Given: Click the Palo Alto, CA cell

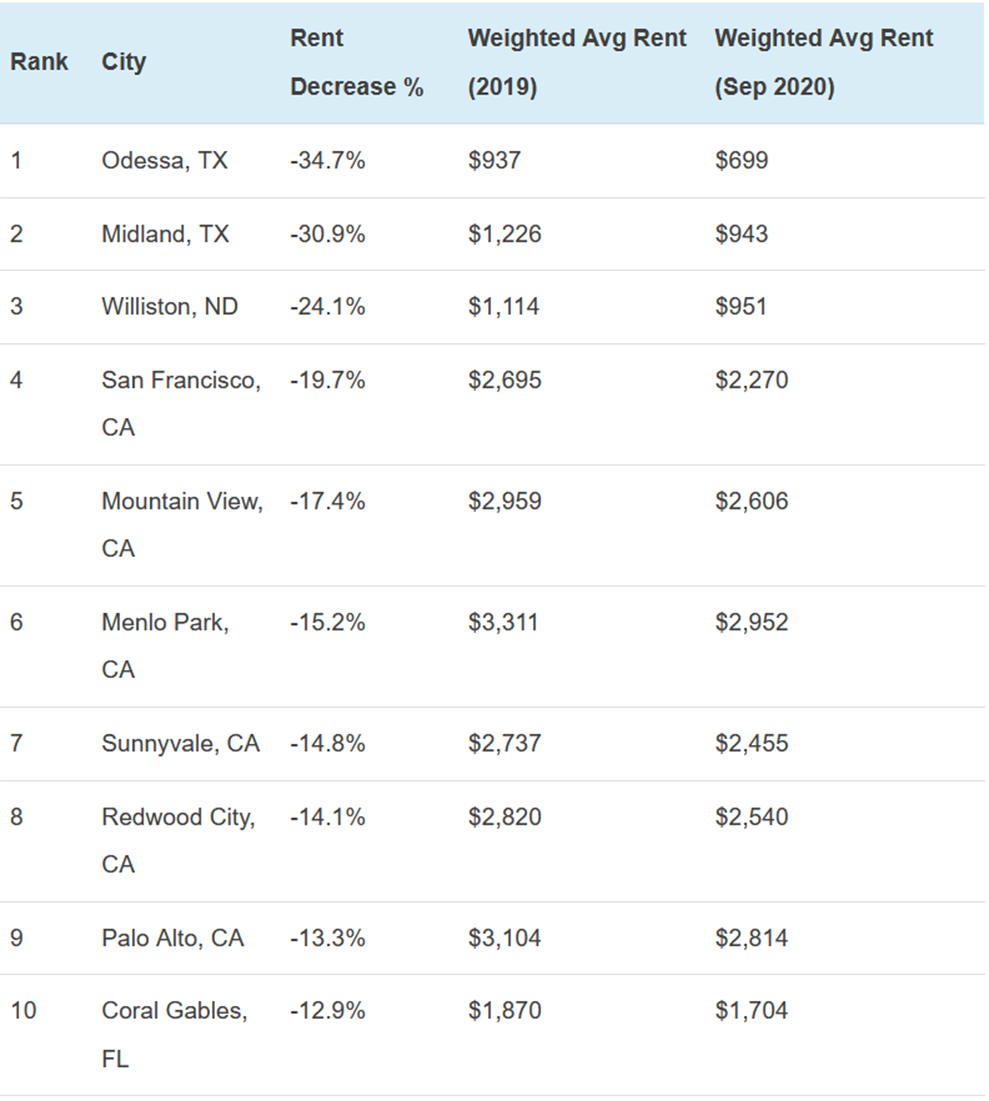Looking at the screenshot, I should 172,938.
